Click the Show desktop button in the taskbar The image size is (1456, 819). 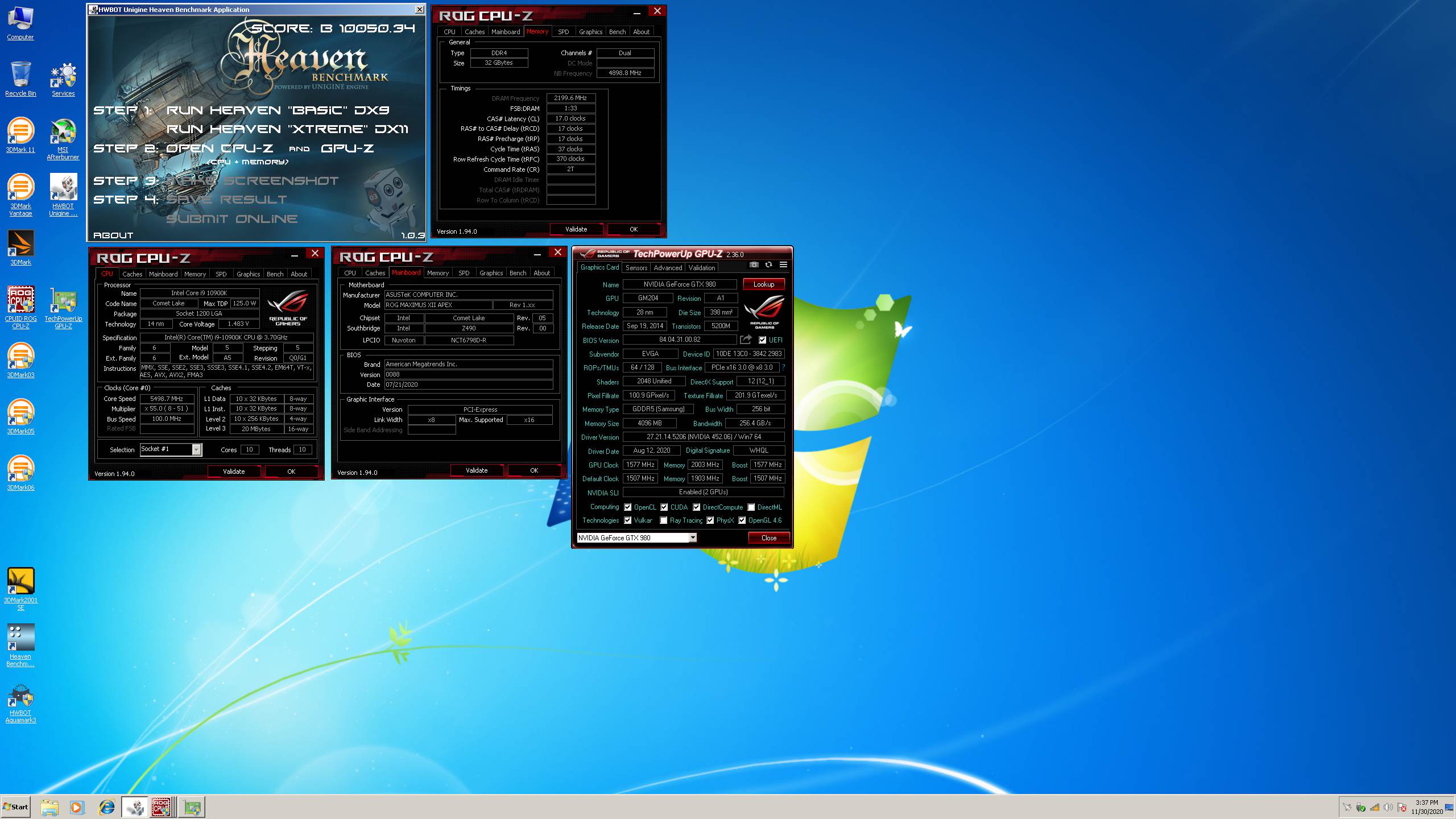(x=1450, y=807)
